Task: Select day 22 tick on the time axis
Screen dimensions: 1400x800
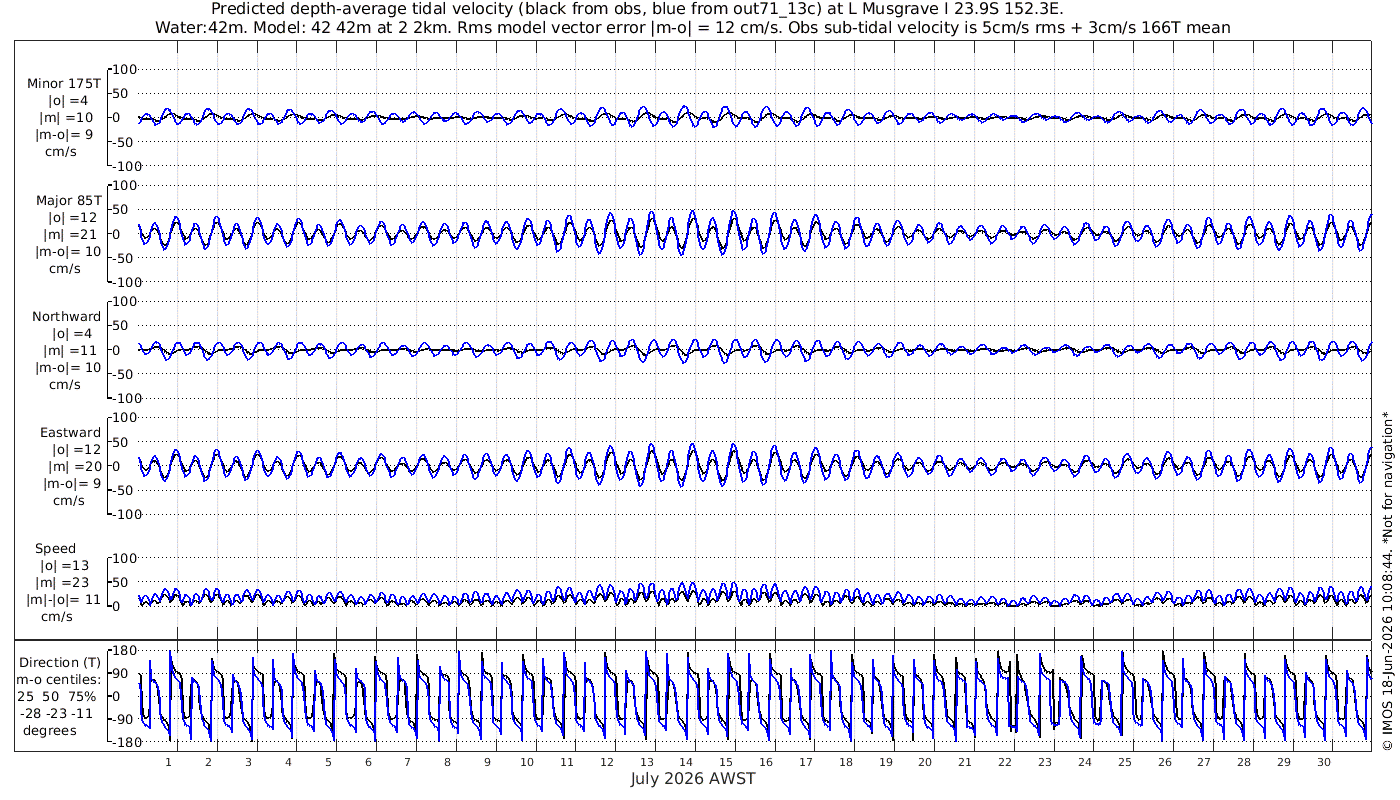Action: 1006,761
